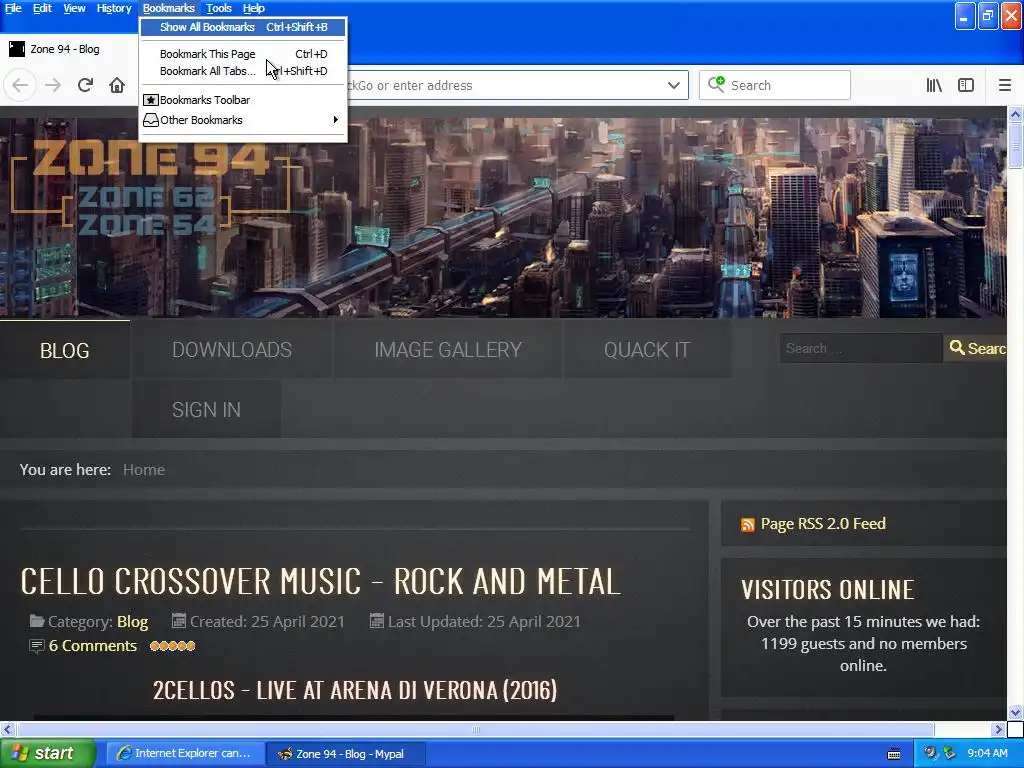
Task: Switch to Internet Explorer taskbar item
Action: pyautogui.click(x=185, y=754)
